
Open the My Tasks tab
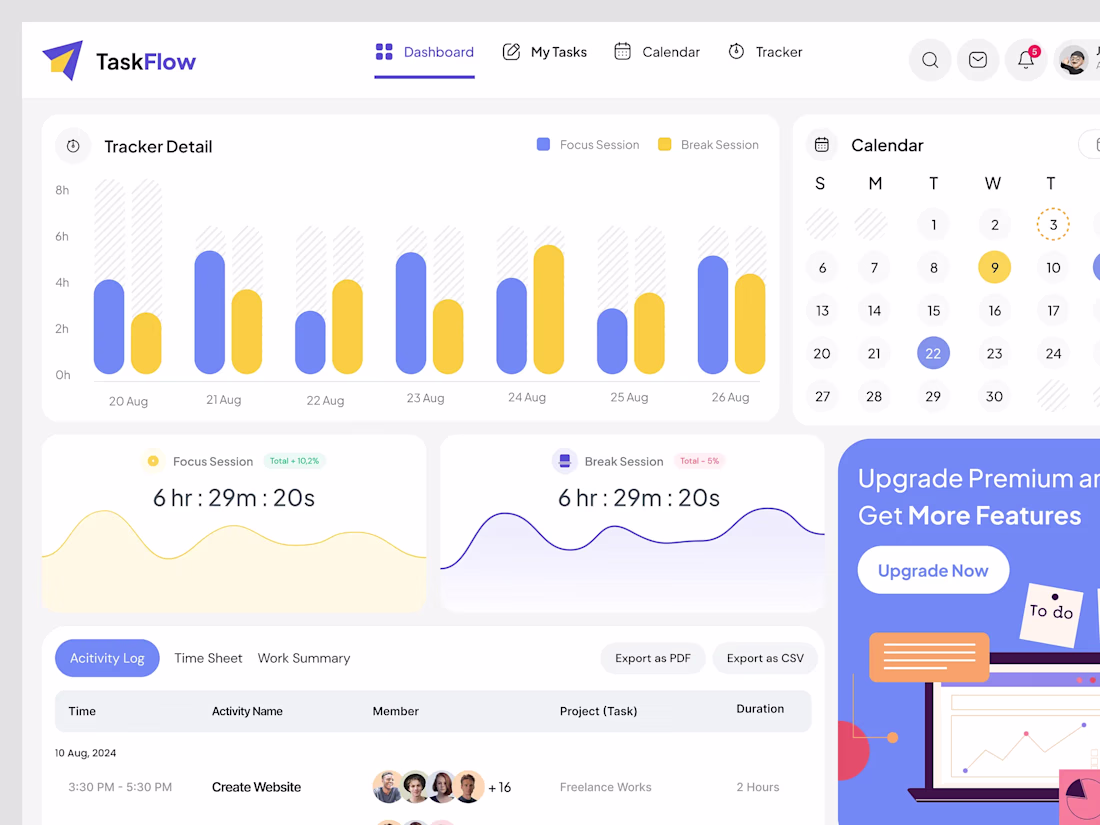[544, 52]
